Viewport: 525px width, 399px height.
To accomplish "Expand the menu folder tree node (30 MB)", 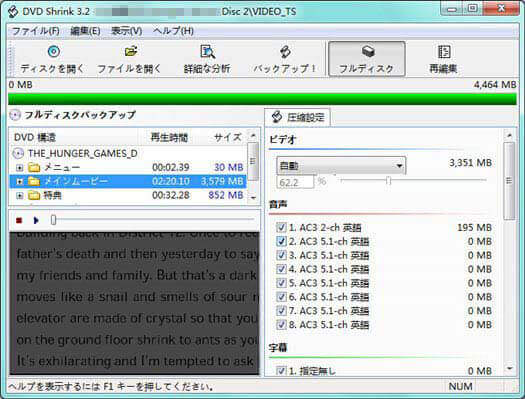I will (x=20, y=167).
